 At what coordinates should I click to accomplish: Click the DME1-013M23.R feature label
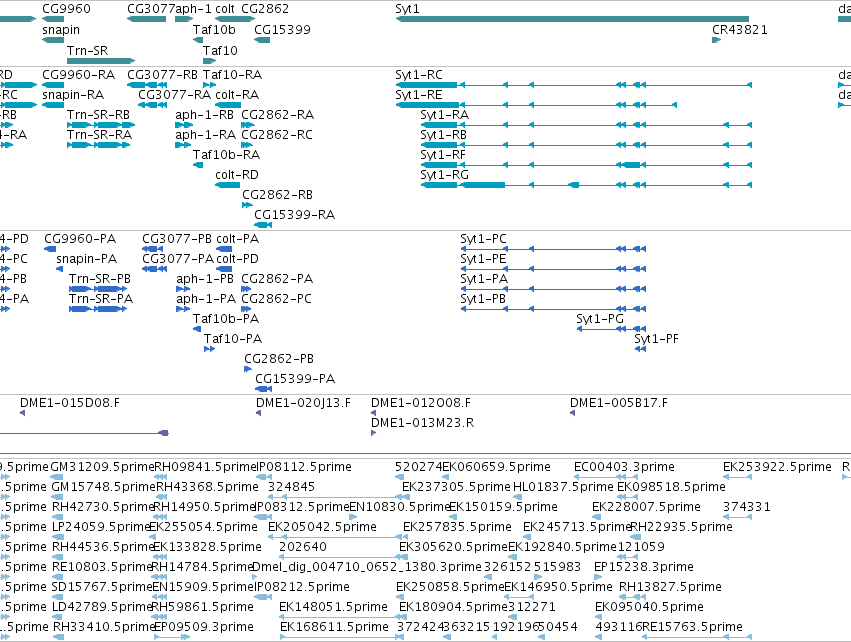[x=422, y=423]
